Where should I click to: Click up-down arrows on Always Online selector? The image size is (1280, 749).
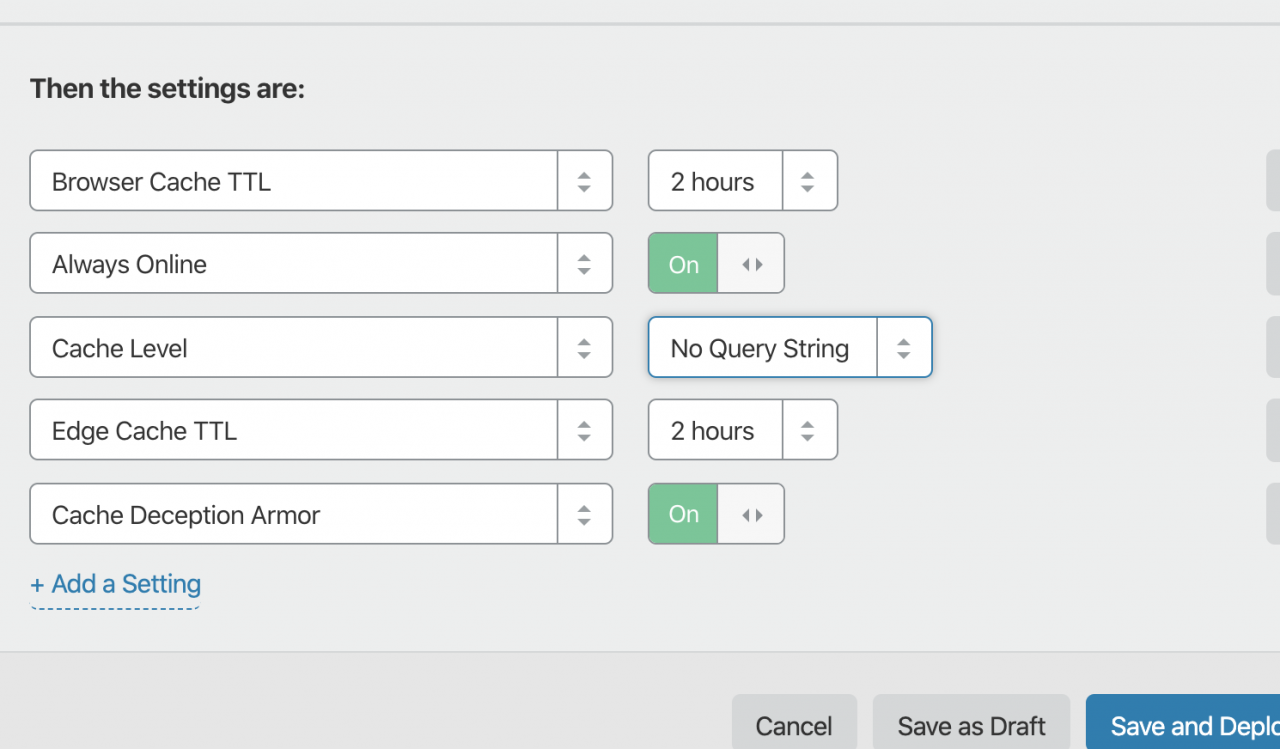pyautogui.click(x=584, y=264)
